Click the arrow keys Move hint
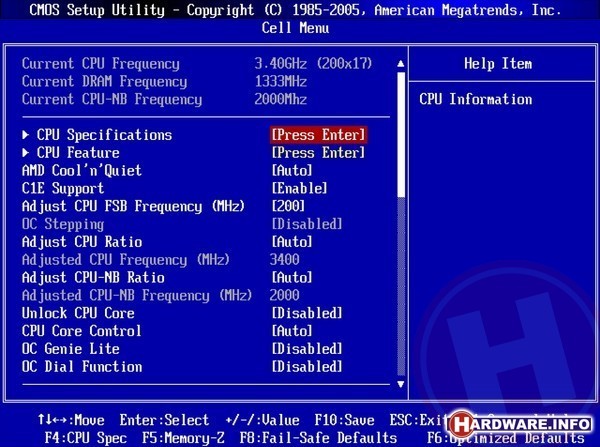Screen dimensions: 600x447 [71, 420]
